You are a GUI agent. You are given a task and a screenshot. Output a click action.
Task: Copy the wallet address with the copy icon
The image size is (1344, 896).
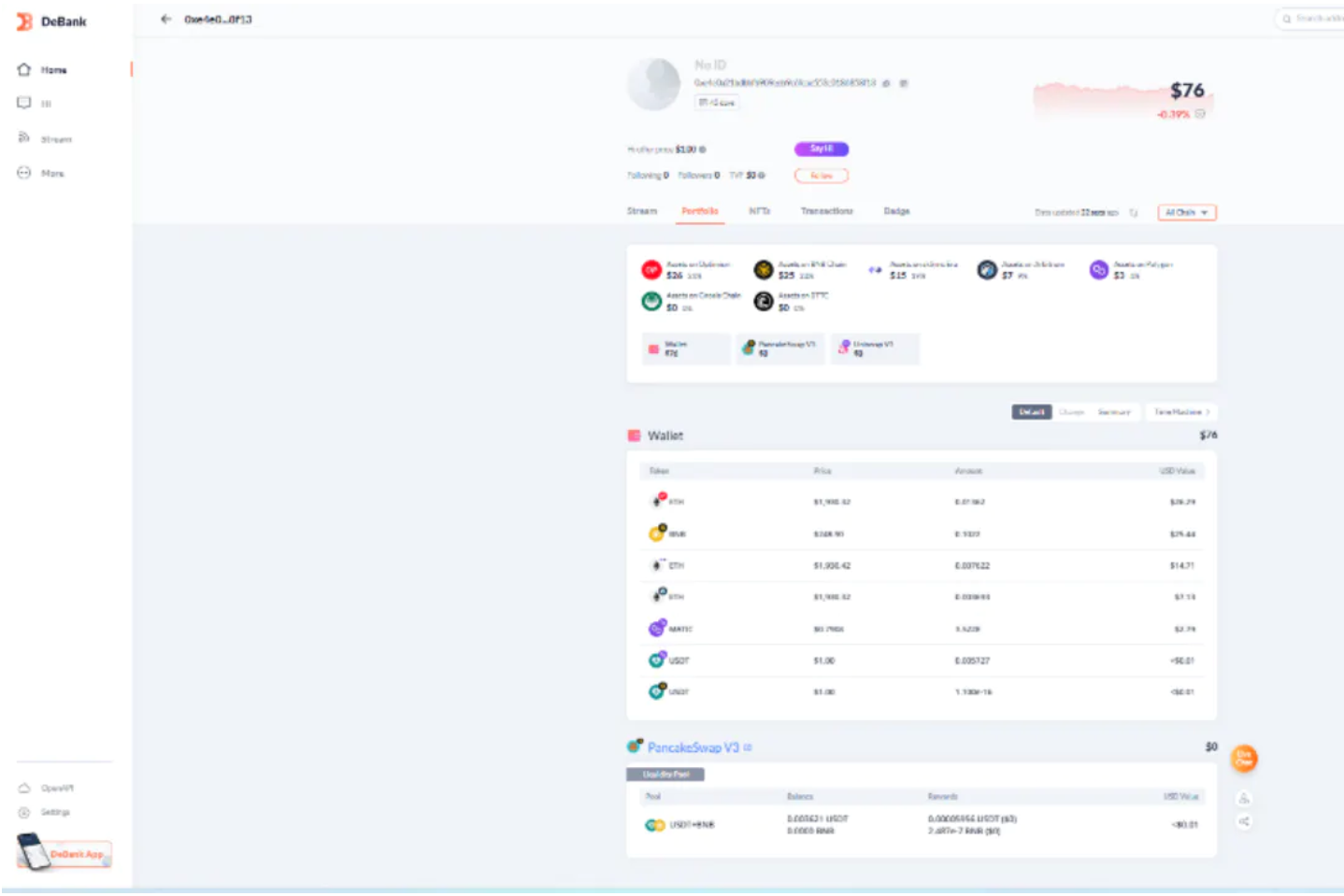tap(886, 83)
